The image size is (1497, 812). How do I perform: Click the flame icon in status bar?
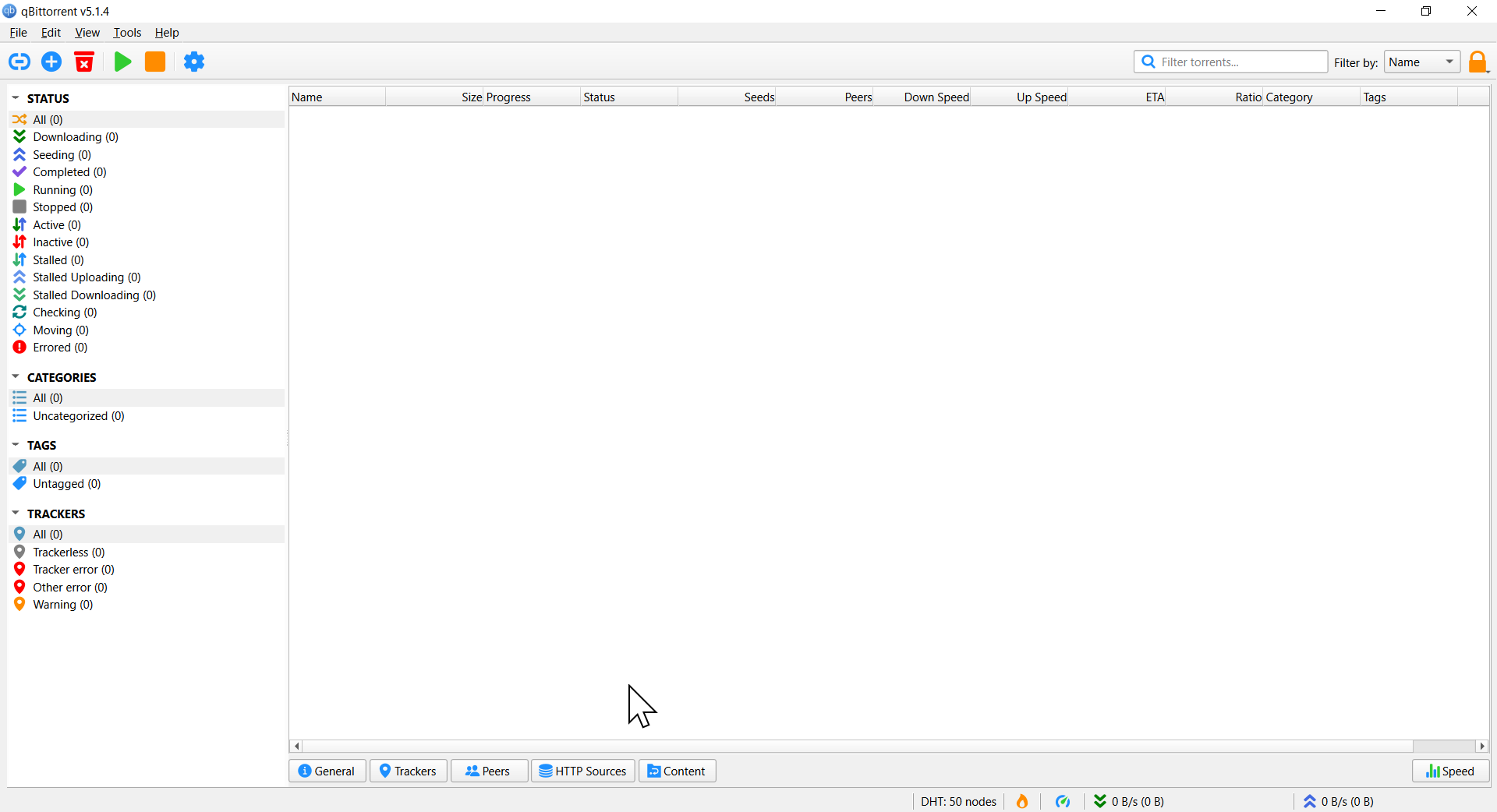point(1021,801)
